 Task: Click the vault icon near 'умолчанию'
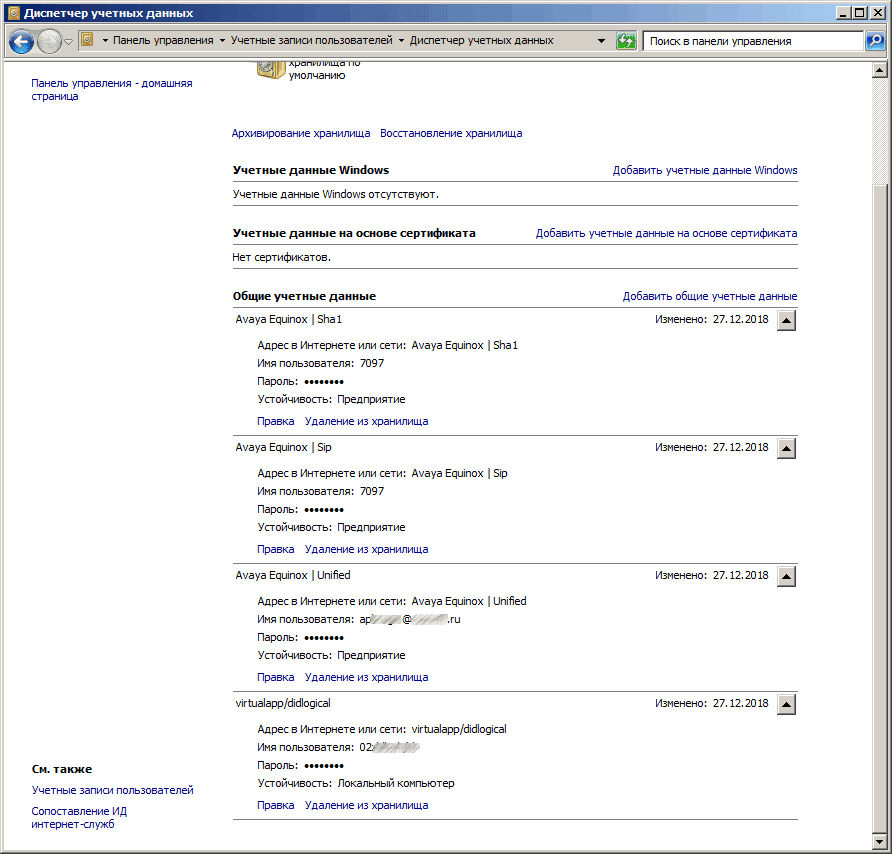pos(271,69)
